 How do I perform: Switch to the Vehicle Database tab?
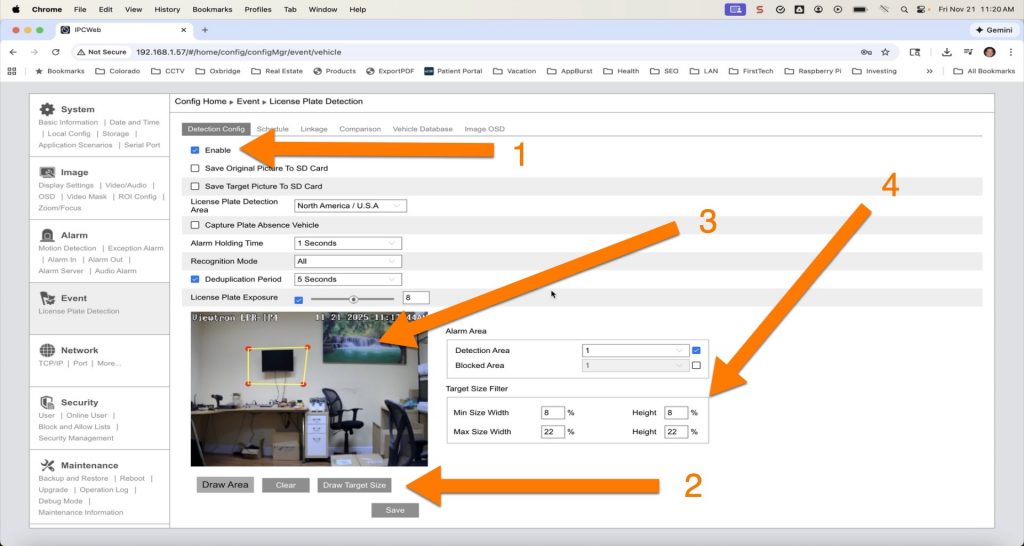click(422, 129)
